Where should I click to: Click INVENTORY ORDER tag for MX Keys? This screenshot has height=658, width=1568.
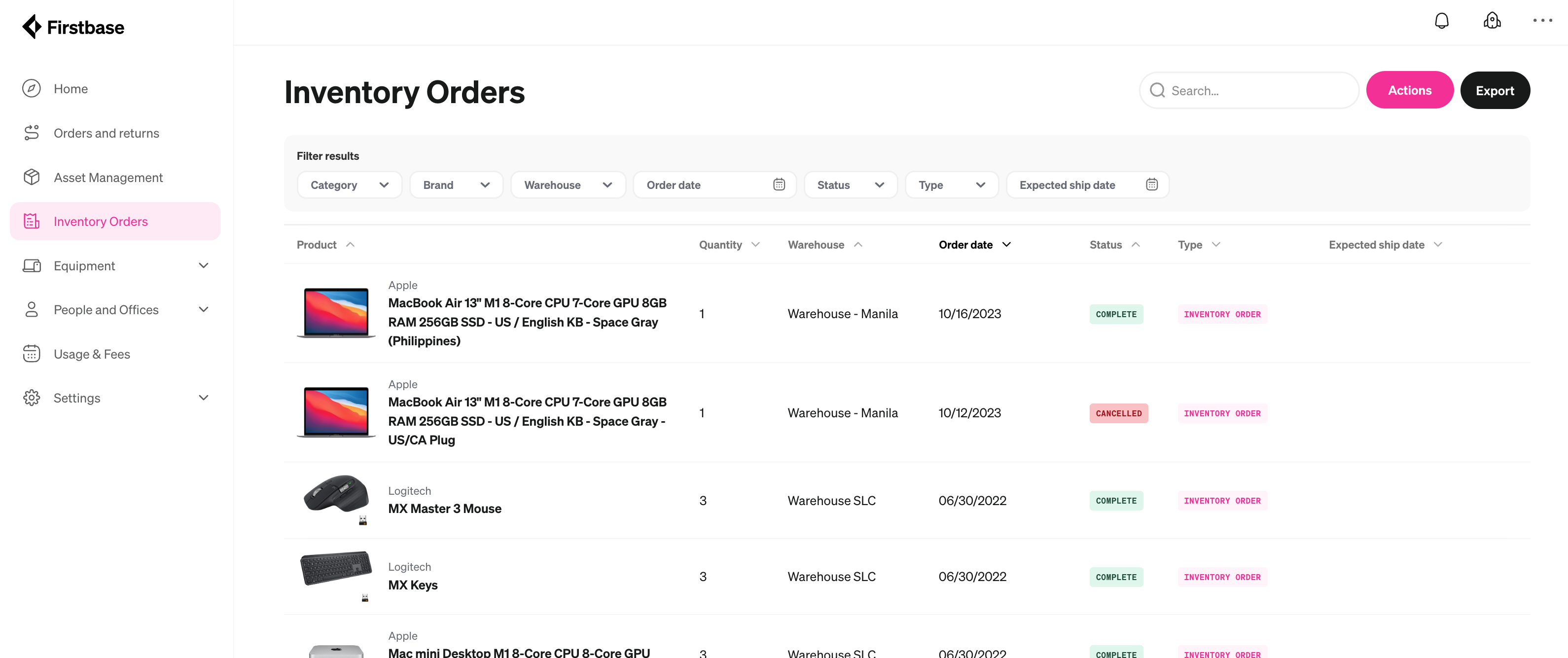(1222, 577)
